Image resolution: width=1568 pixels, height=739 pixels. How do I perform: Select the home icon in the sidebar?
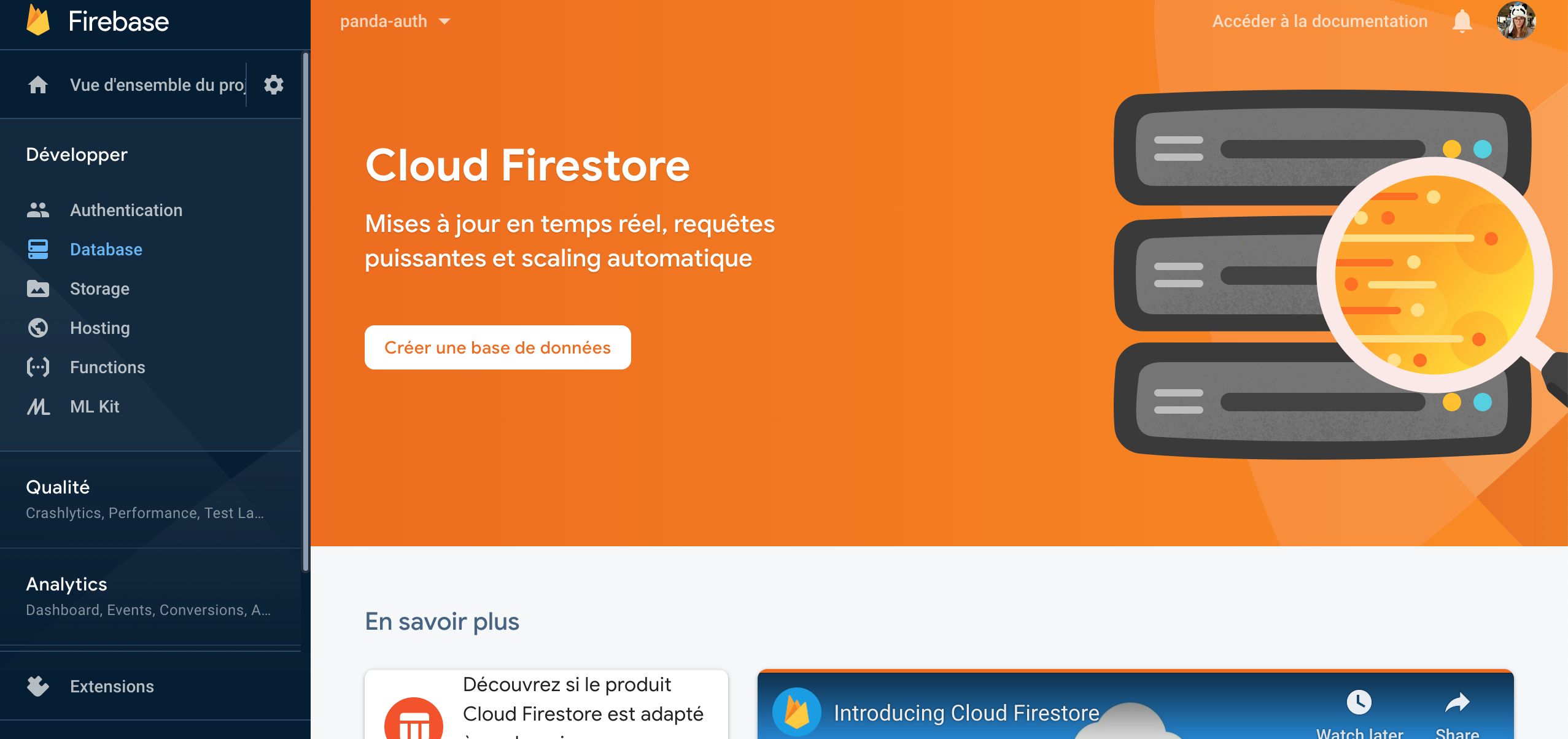pyautogui.click(x=38, y=84)
